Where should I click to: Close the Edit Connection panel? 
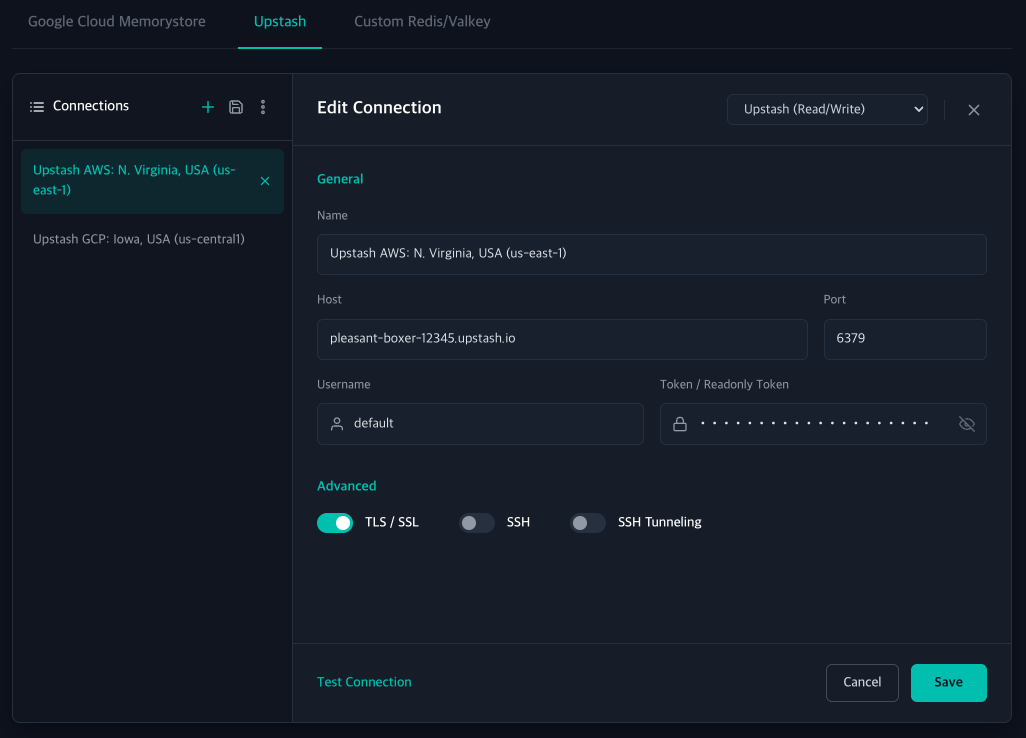coord(974,110)
